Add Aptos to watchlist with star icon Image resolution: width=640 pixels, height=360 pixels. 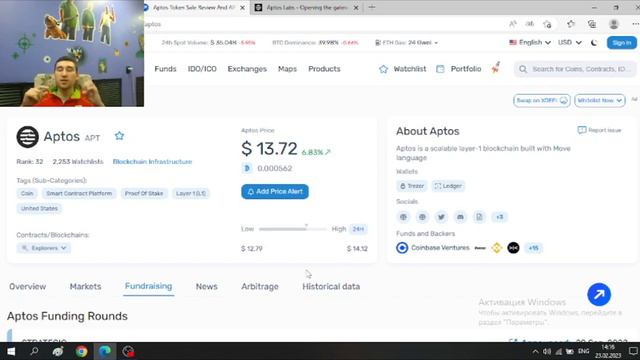pyautogui.click(x=119, y=136)
